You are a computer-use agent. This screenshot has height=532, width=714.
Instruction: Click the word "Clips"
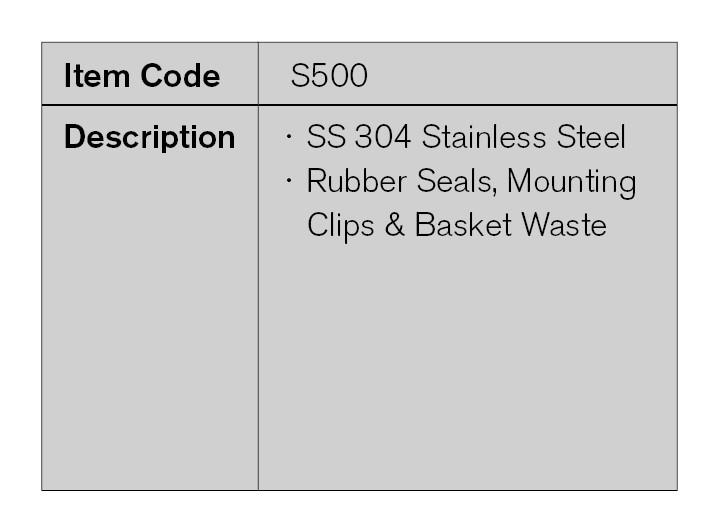[x=338, y=225]
